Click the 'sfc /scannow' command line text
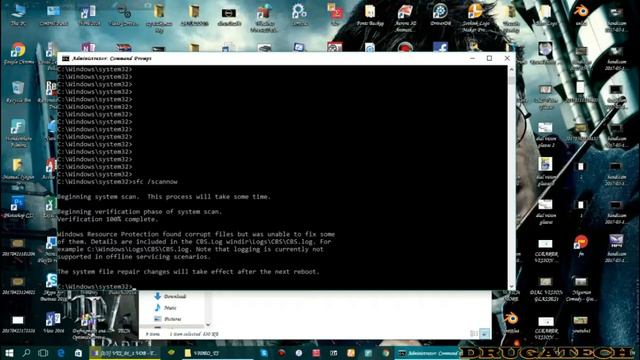Image resolution: width=640 pixels, height=360 pixels. tap(155, 182)
